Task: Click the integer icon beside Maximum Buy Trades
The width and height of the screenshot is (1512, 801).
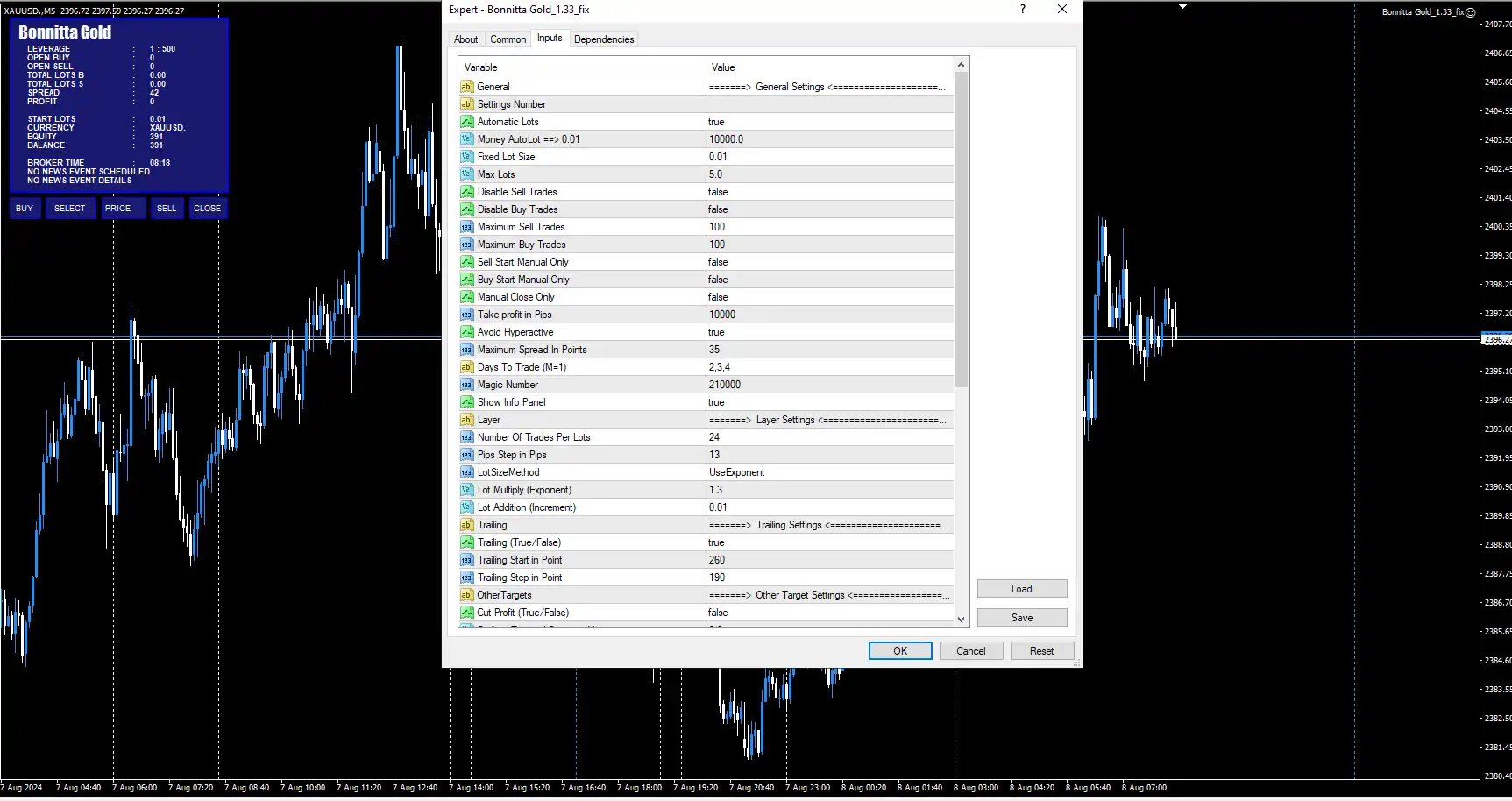Action: pos(467,245)
